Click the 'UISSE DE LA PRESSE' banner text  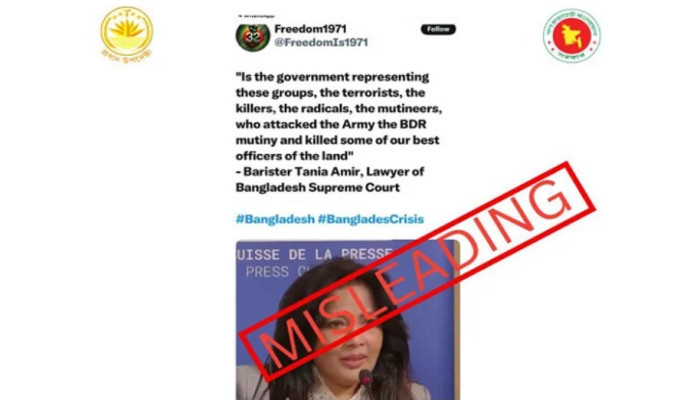pyautogui.click(x=314, y=254)
